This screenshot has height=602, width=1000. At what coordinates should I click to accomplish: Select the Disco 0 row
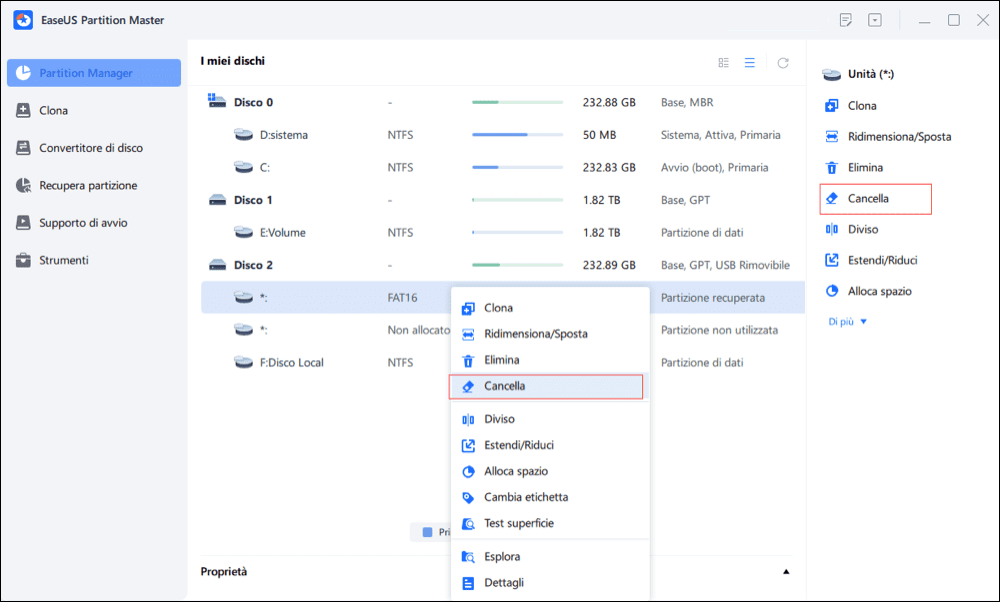point(503,102)
